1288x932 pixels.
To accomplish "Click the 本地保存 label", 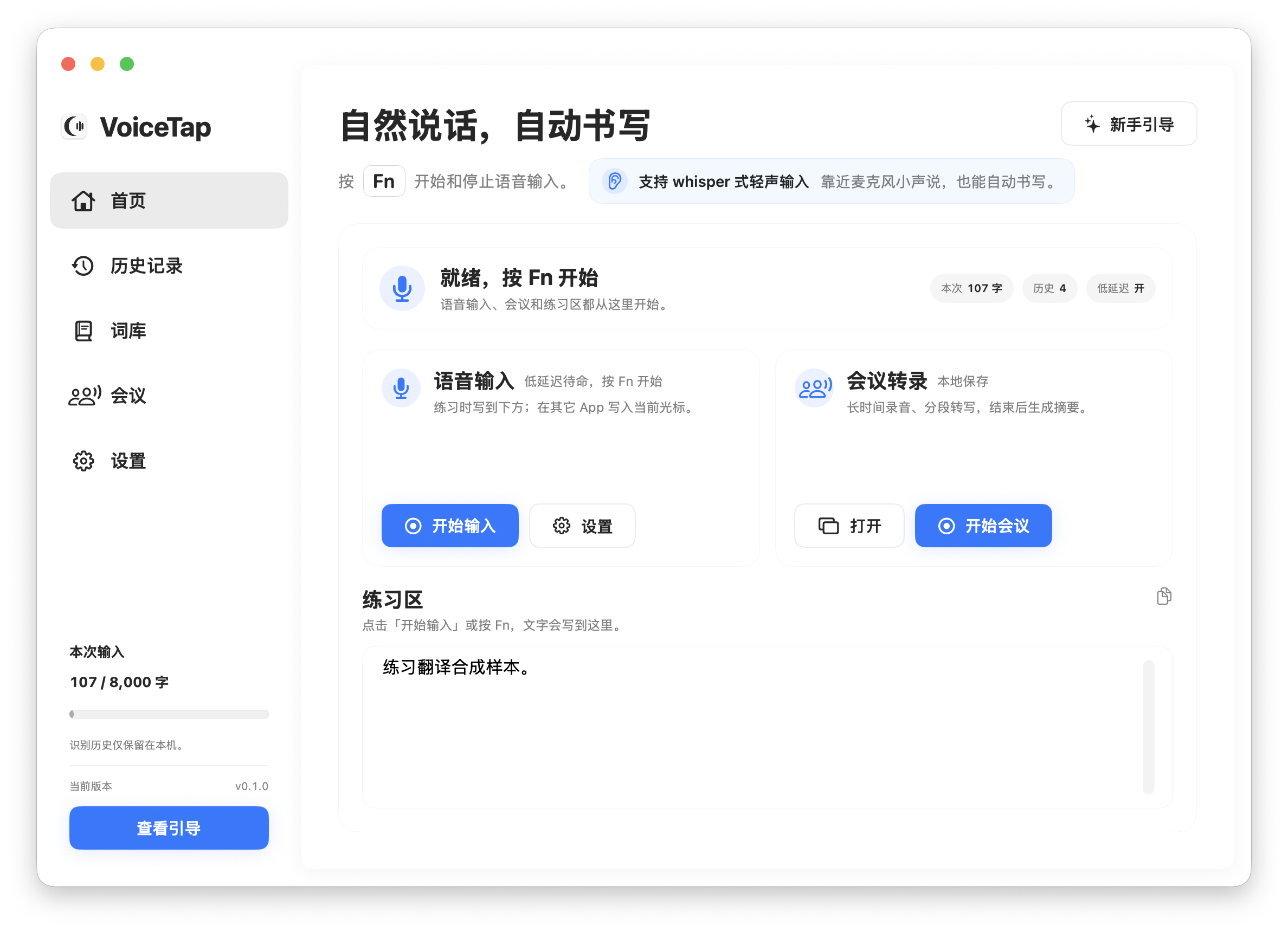I will [963, 381].
